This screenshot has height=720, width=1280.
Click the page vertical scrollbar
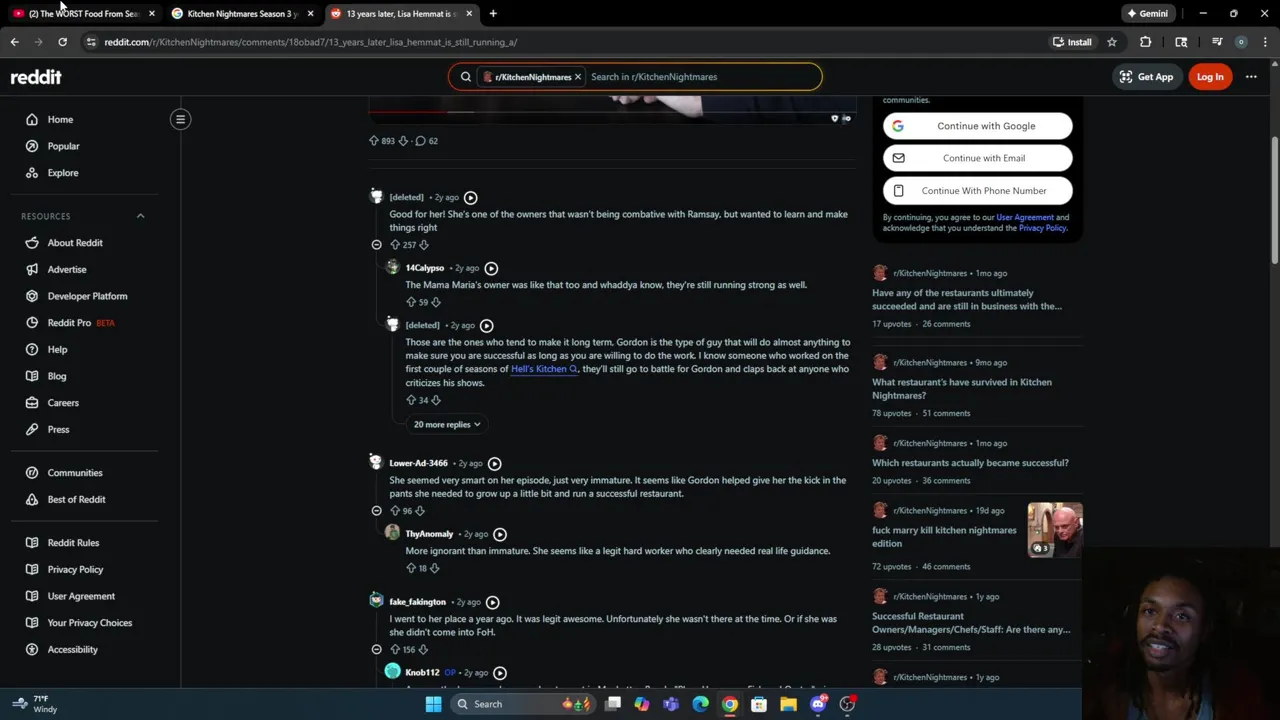click(1274, 200)
